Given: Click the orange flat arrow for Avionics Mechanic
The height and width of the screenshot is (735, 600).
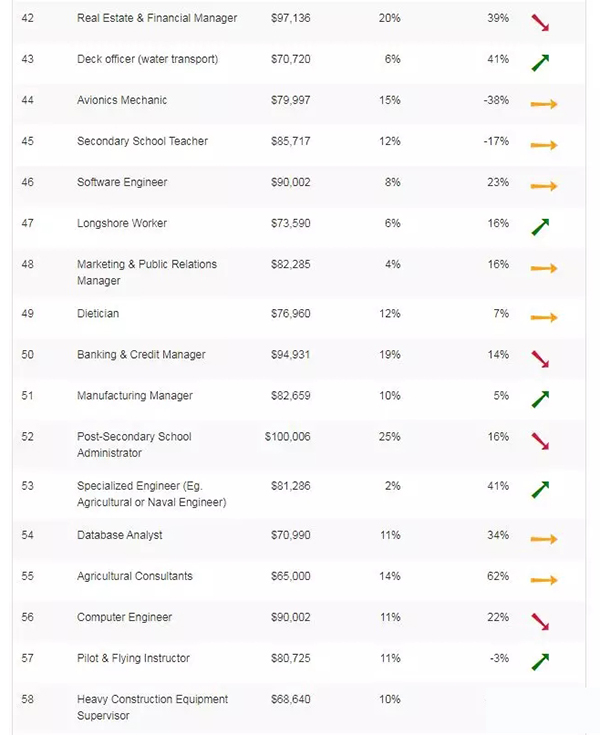Looking at the screenshot, I should coord(544,104).
